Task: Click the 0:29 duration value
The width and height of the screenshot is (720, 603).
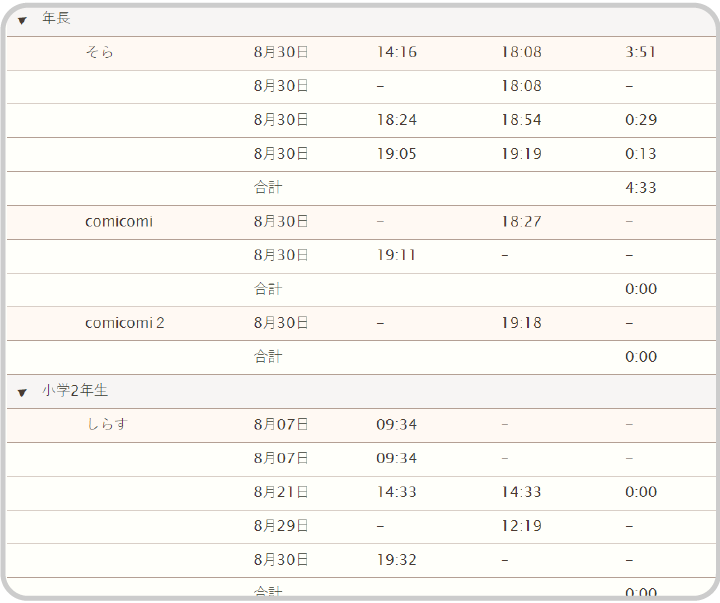Action: 640,120
